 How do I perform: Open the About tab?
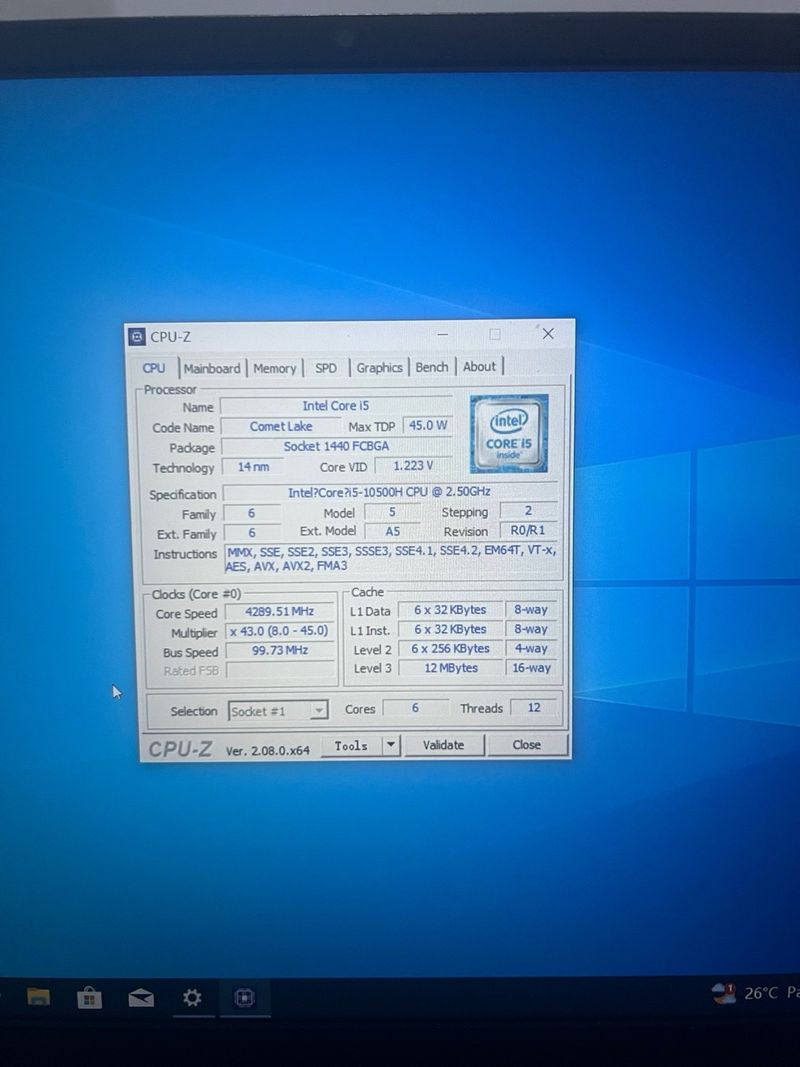coord(480,366)
